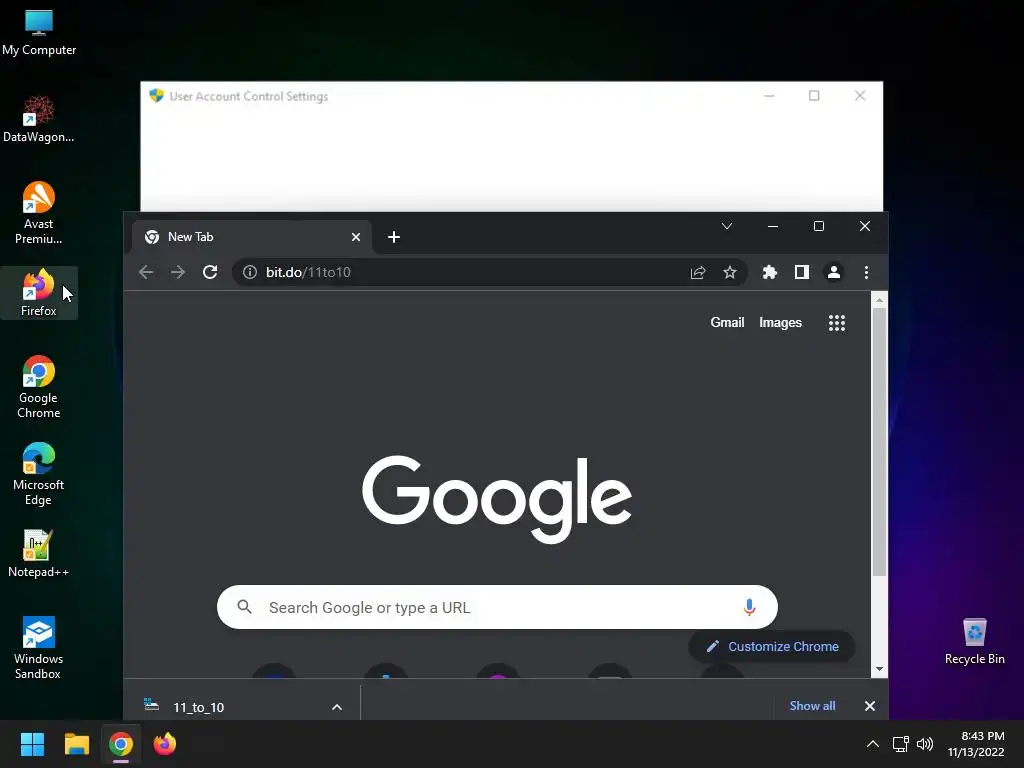
Task: Maximize the Chrome window
Action: (x=819, y=226)
